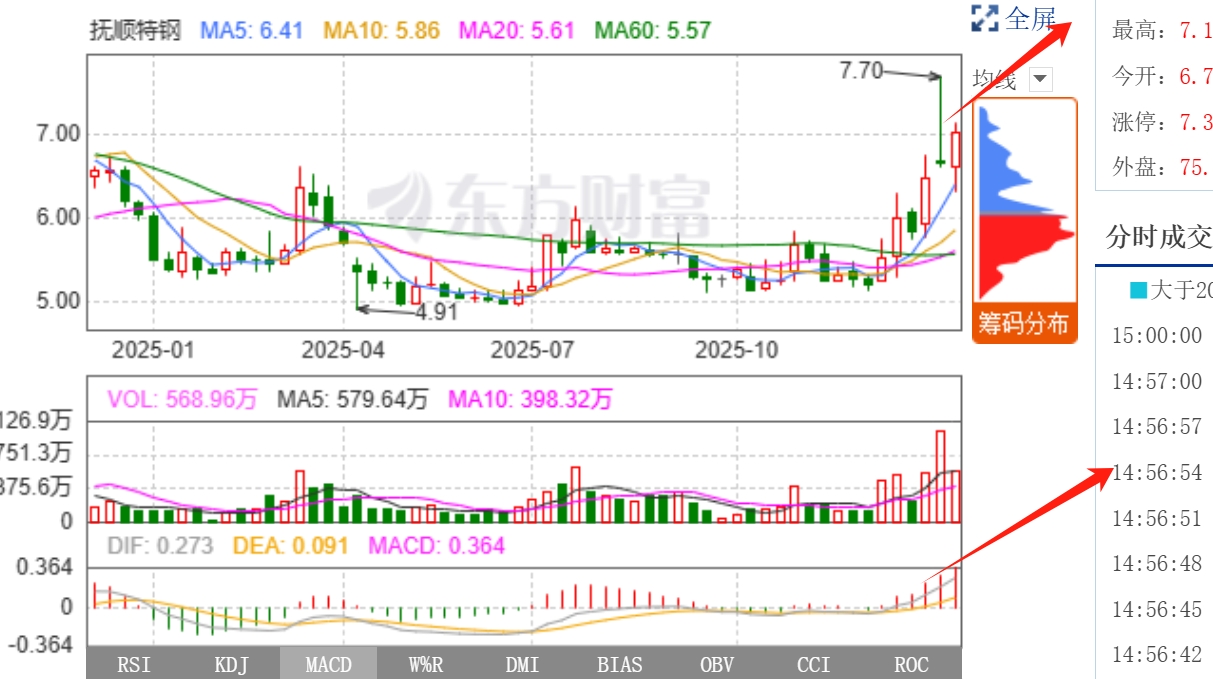Viewport: 1213px width, 679px height.
Task: Click the latest red candlestick on chart
Action: click(x=956, y=150)
